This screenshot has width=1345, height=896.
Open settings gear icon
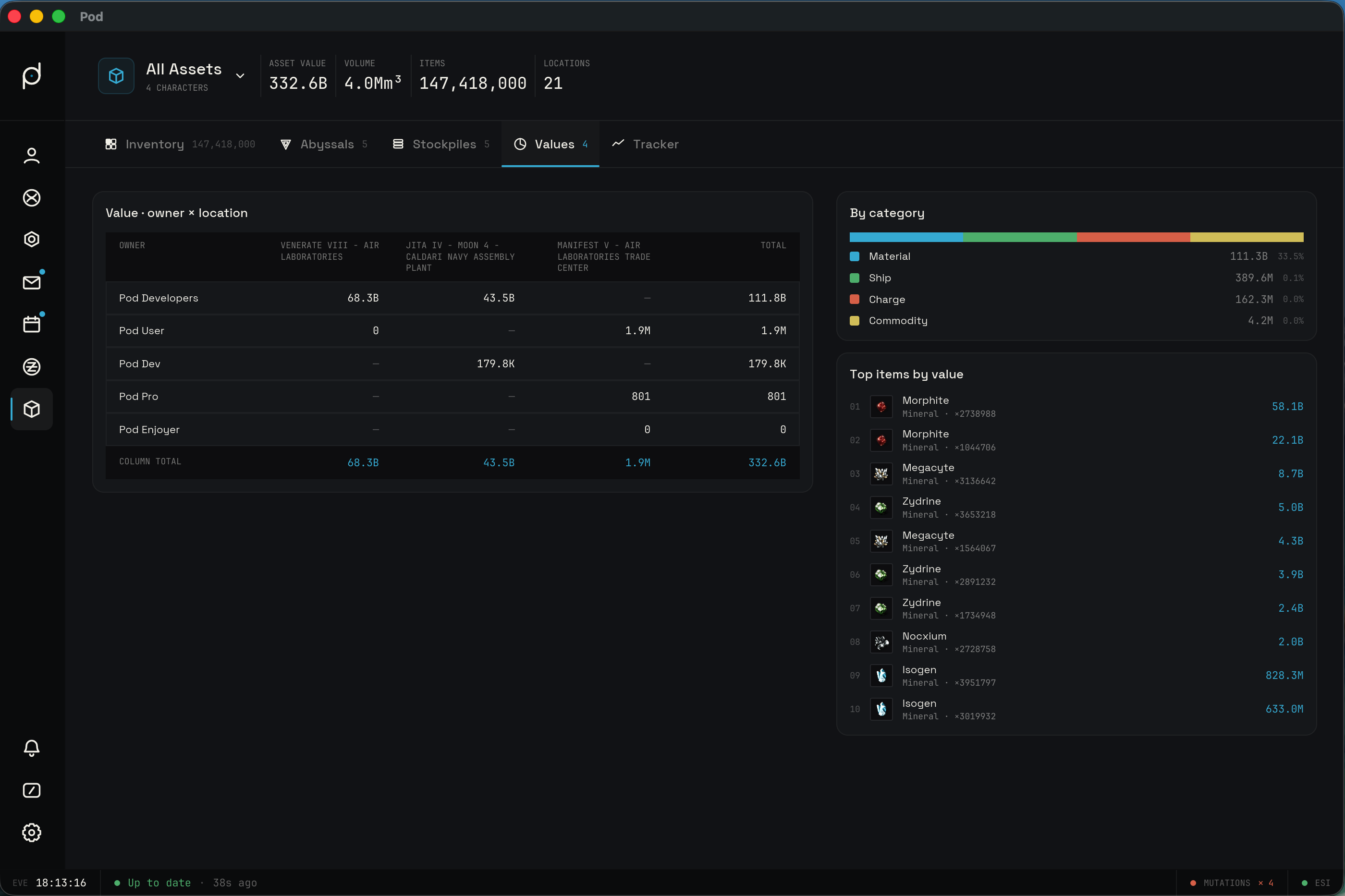31,833
